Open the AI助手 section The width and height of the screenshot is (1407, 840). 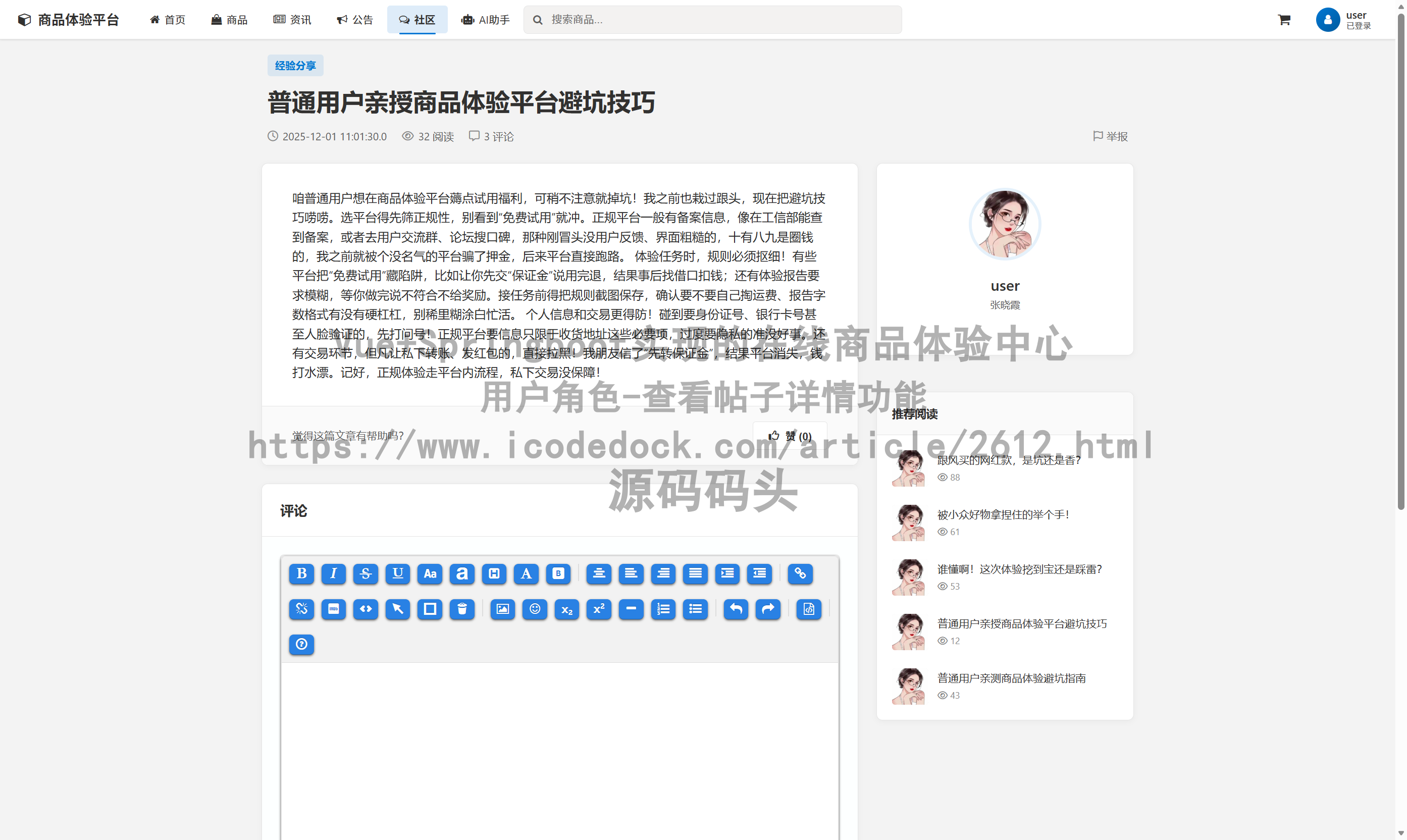pos(485,19)
